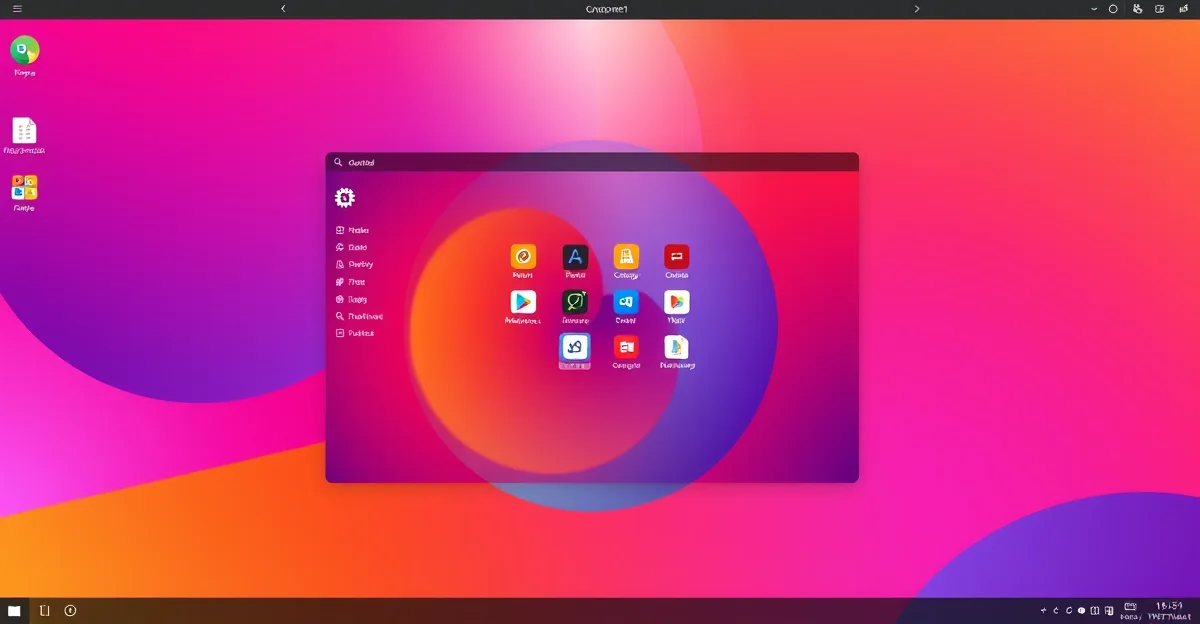Launch the white multicolor play app in the launcher's middle row
1200x624 pixels.
[677, 302]
